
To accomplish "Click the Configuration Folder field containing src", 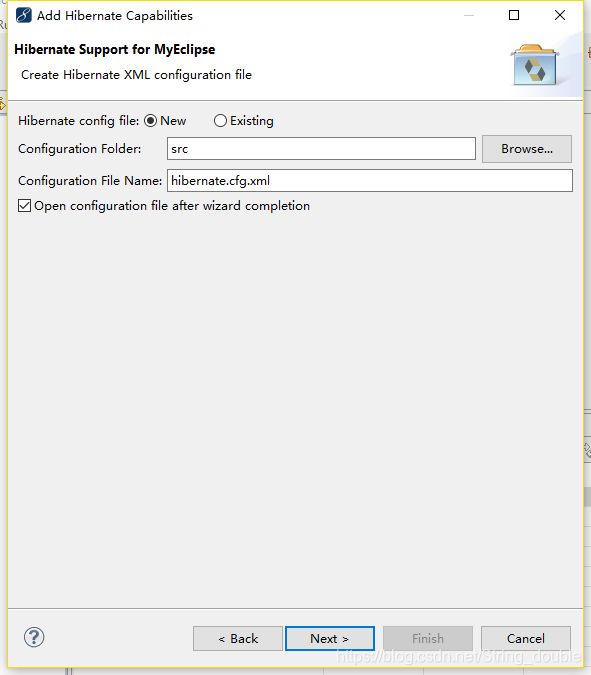I will [321, 149].
